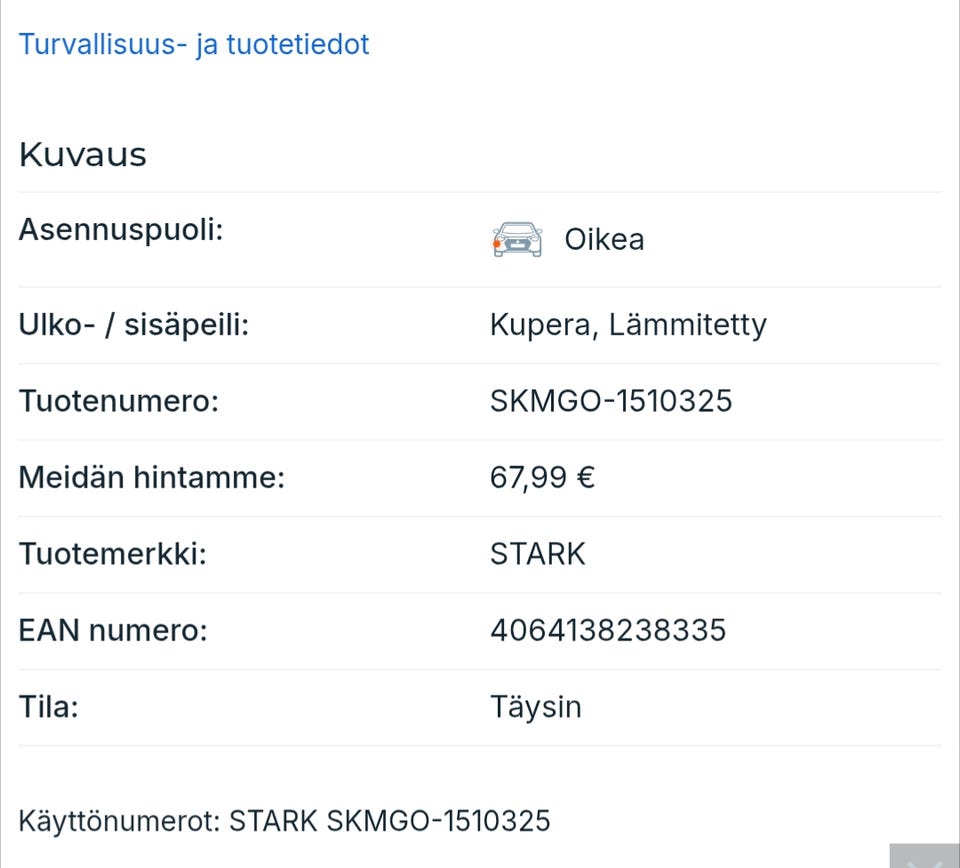Select the Kupera, Lämmitetty value

[x=628, y=325]
